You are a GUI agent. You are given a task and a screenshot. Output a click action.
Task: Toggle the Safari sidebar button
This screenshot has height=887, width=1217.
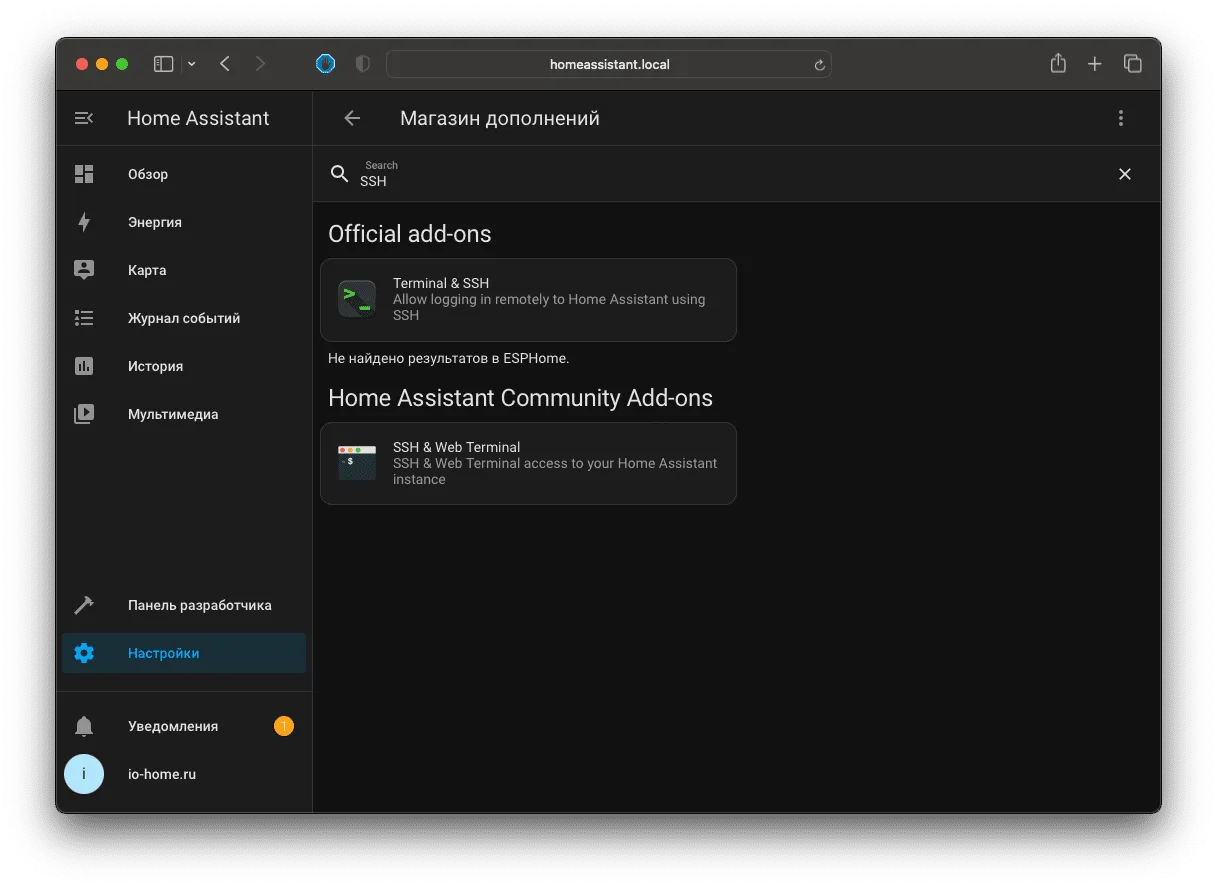coord(163,64)
